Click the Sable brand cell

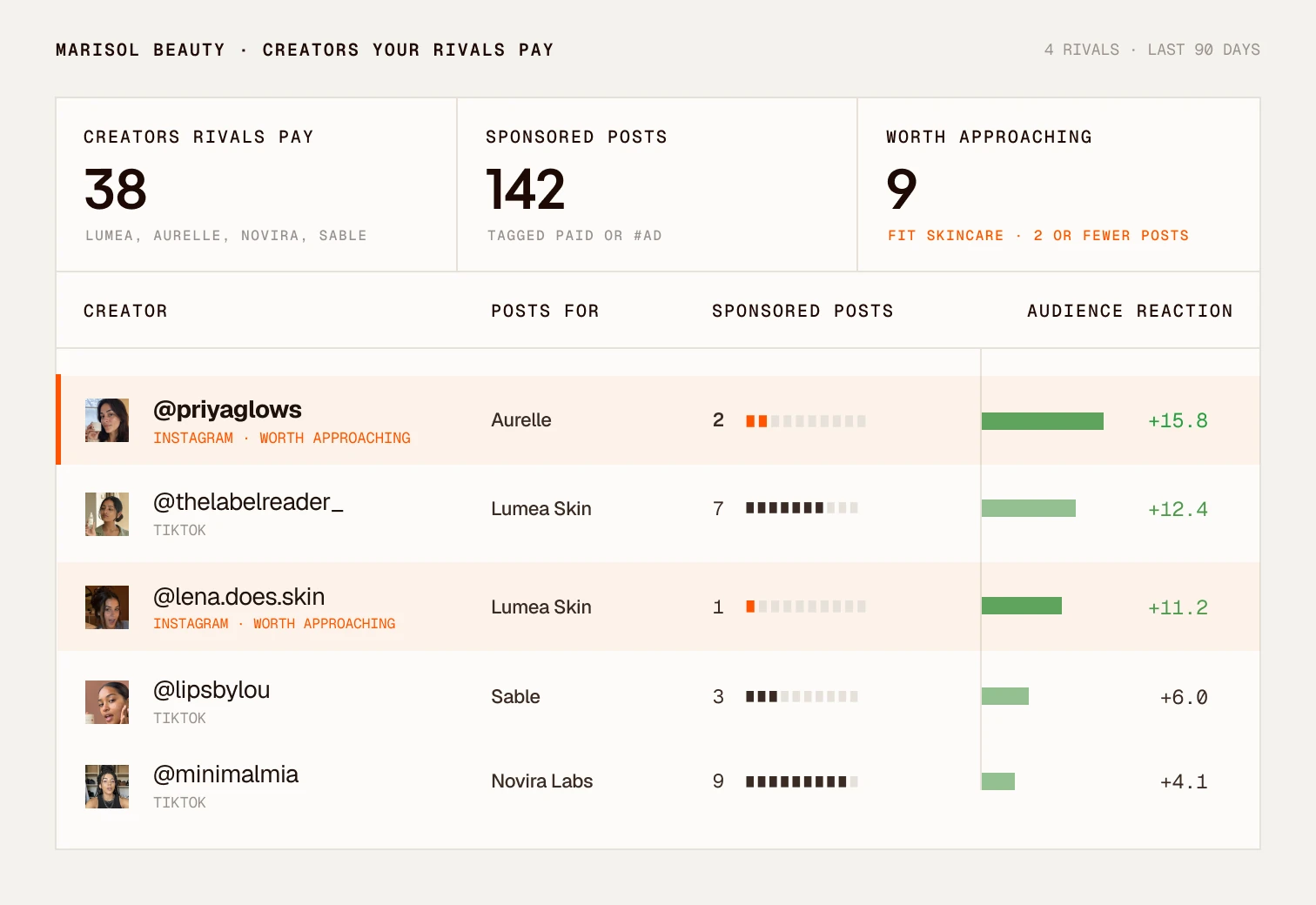click(515, 697)
